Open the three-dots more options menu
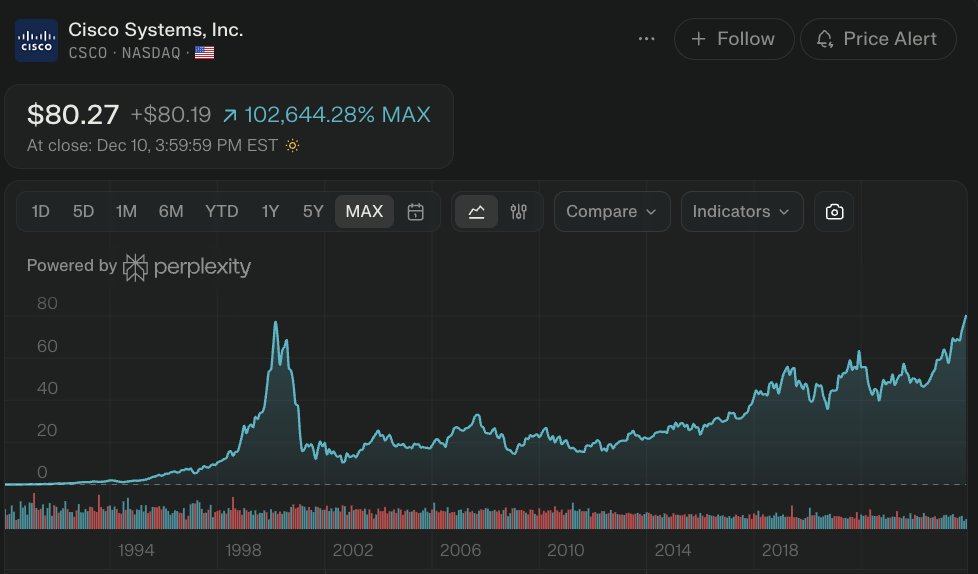This screenshot has width=978, height=574. (647, 39)
